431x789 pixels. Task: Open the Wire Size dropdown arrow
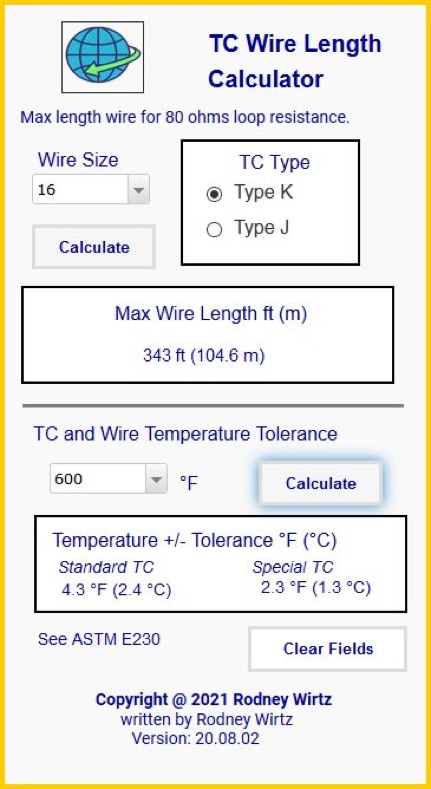click(x=139, y=190)
